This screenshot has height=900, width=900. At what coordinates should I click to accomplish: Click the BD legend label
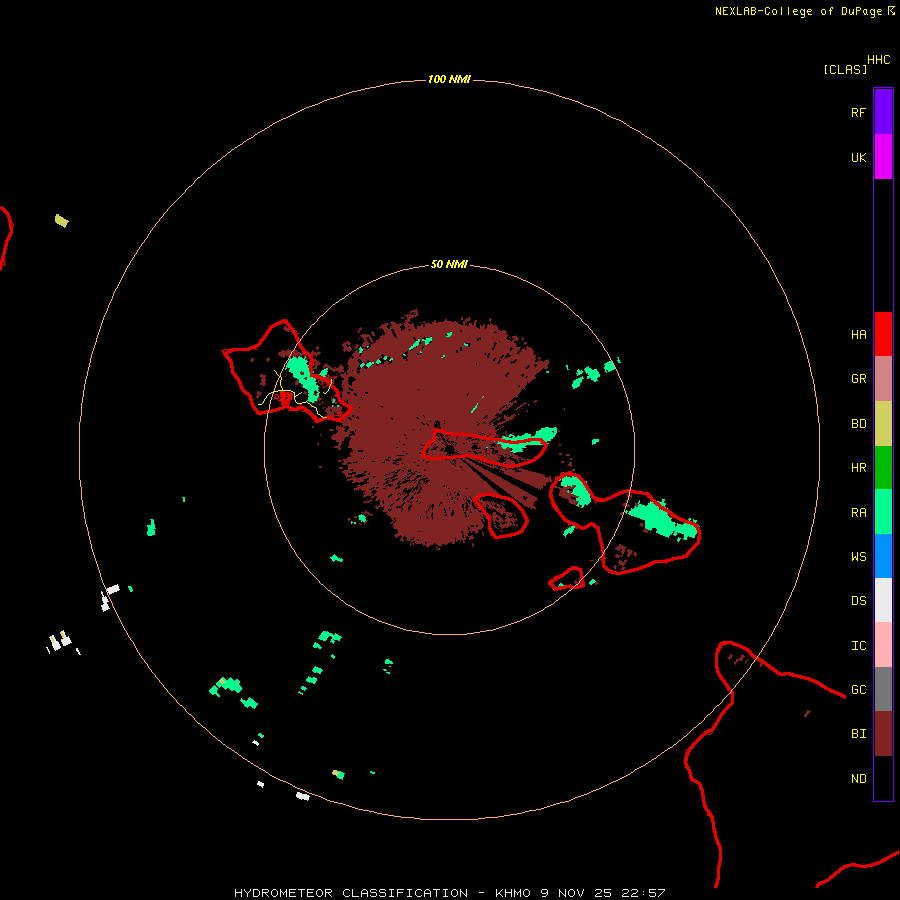pyautogui.click(x=858, y=424)
